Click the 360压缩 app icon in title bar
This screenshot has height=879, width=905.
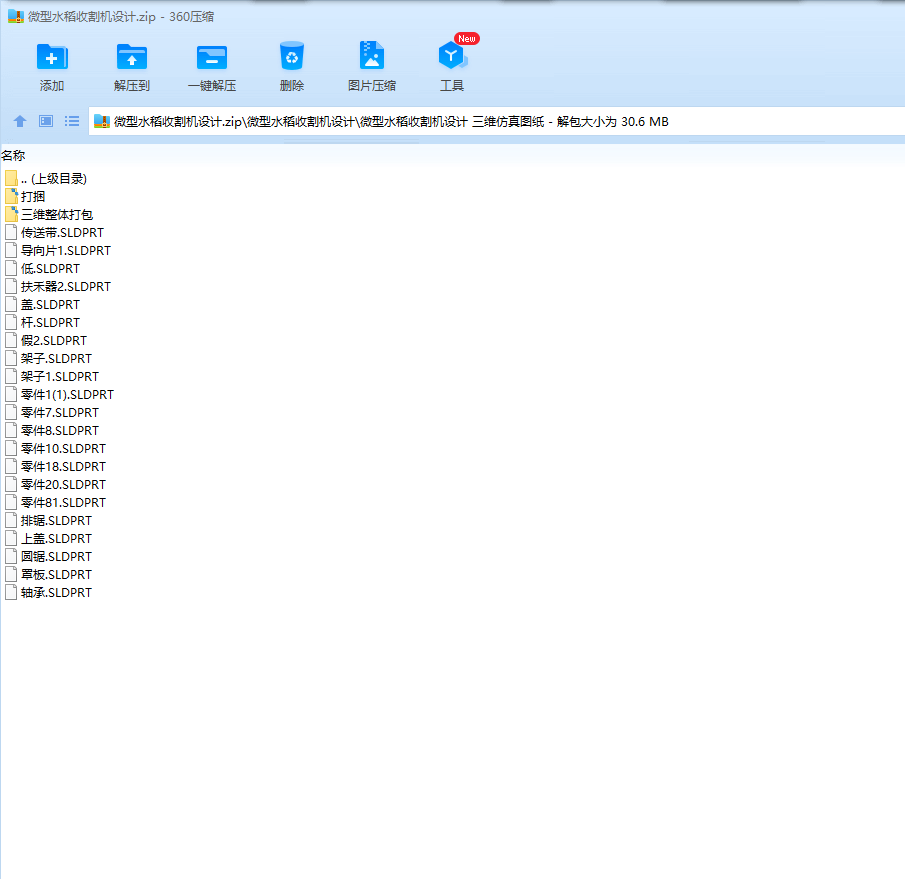pyautogui.click(x=16, y=17)
